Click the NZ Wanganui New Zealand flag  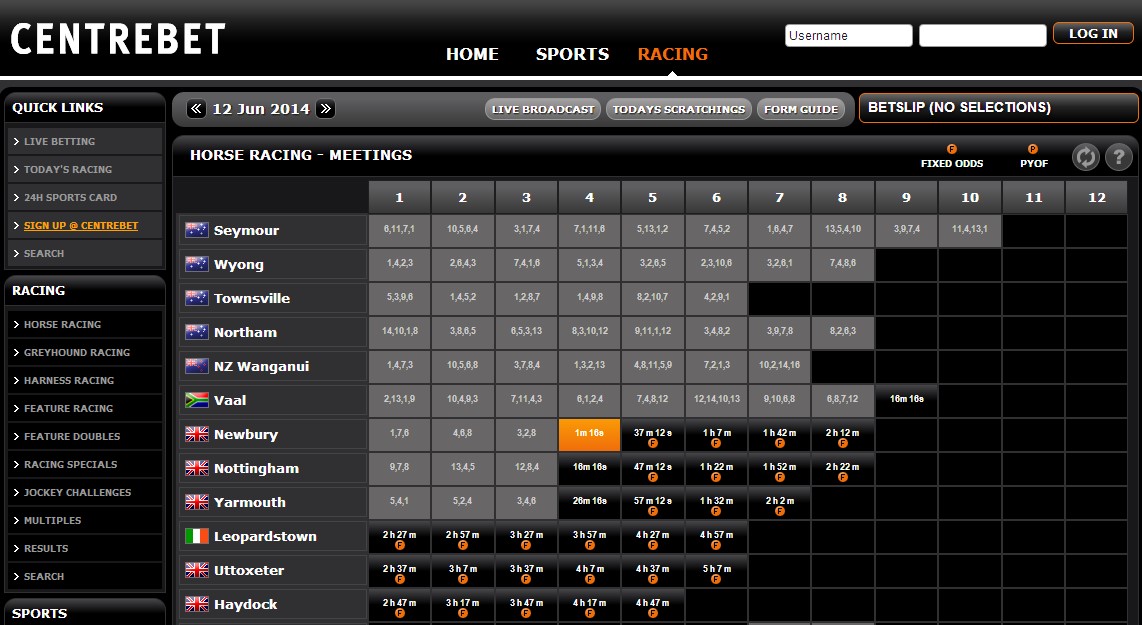[197, 366]
